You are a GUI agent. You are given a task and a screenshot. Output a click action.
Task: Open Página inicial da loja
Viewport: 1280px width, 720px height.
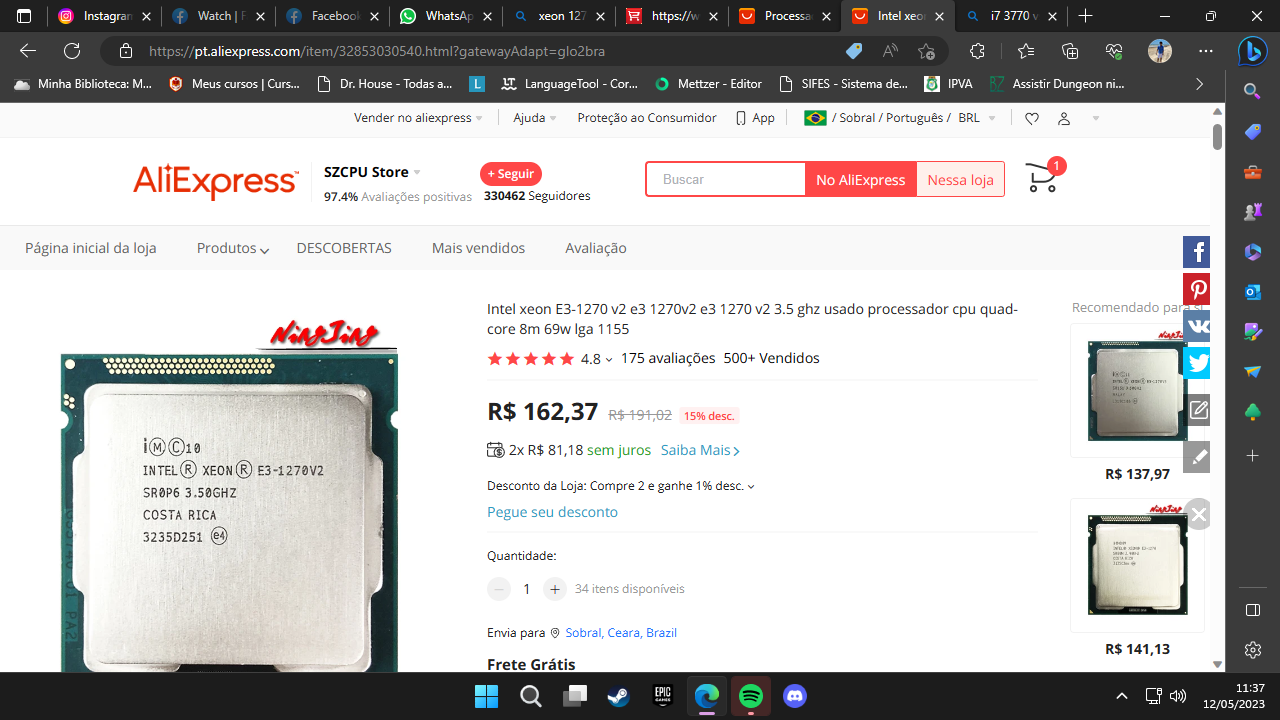(91, 248)
